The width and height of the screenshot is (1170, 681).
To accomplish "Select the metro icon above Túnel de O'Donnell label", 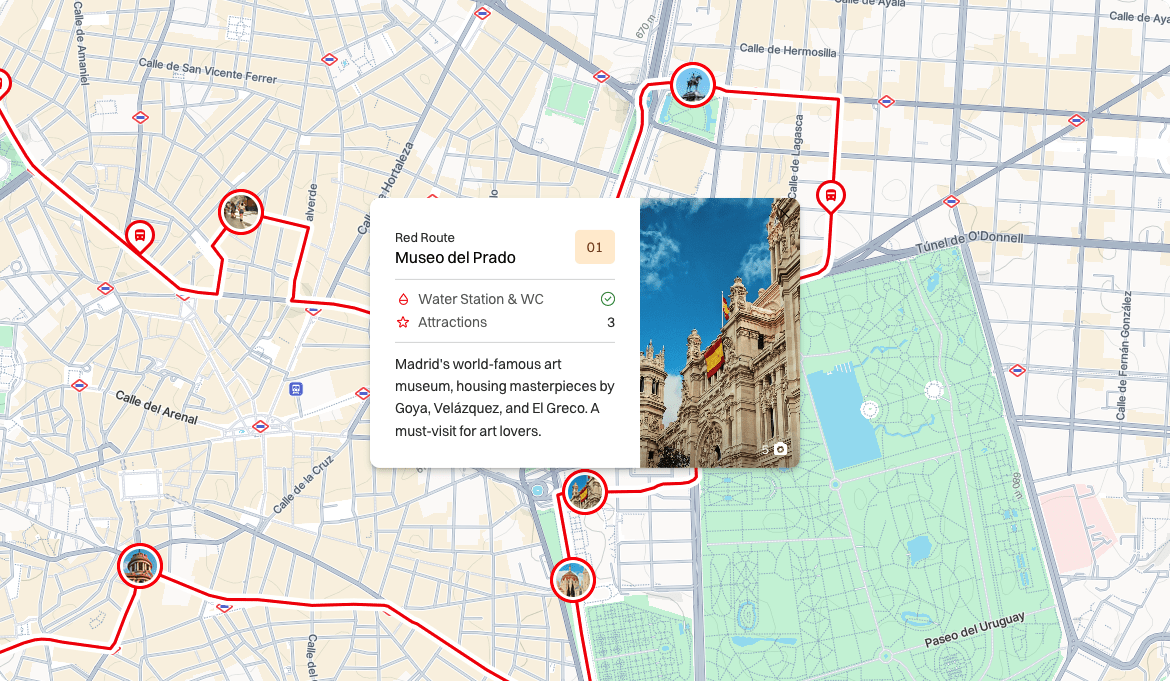I will pos(951,201).
